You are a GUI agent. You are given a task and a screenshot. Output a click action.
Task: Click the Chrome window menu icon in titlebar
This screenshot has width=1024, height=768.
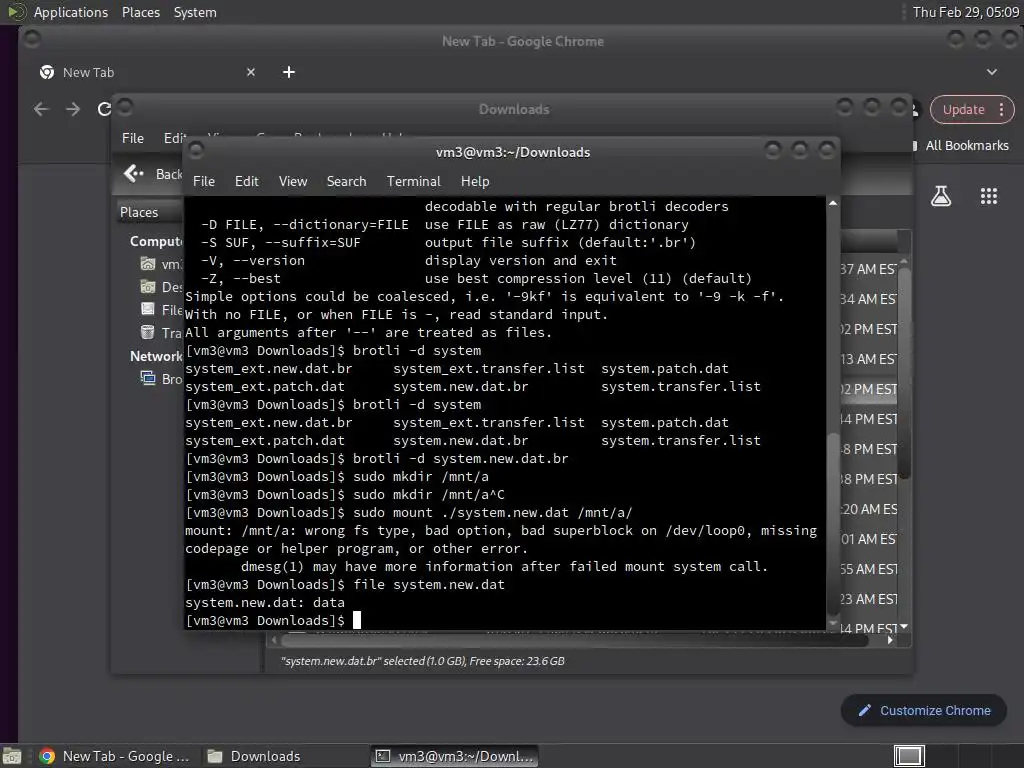31,39
